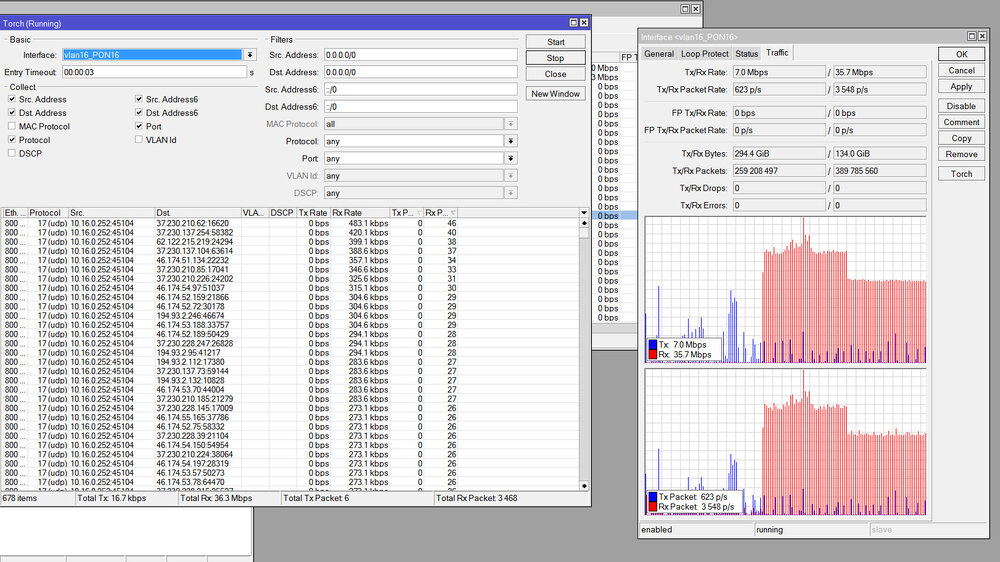Image resolution: width=1000 pixels, height=562 pixels.
Task: Toggle the VLAN Id checkbox
Action: click(x=138, y=140)
